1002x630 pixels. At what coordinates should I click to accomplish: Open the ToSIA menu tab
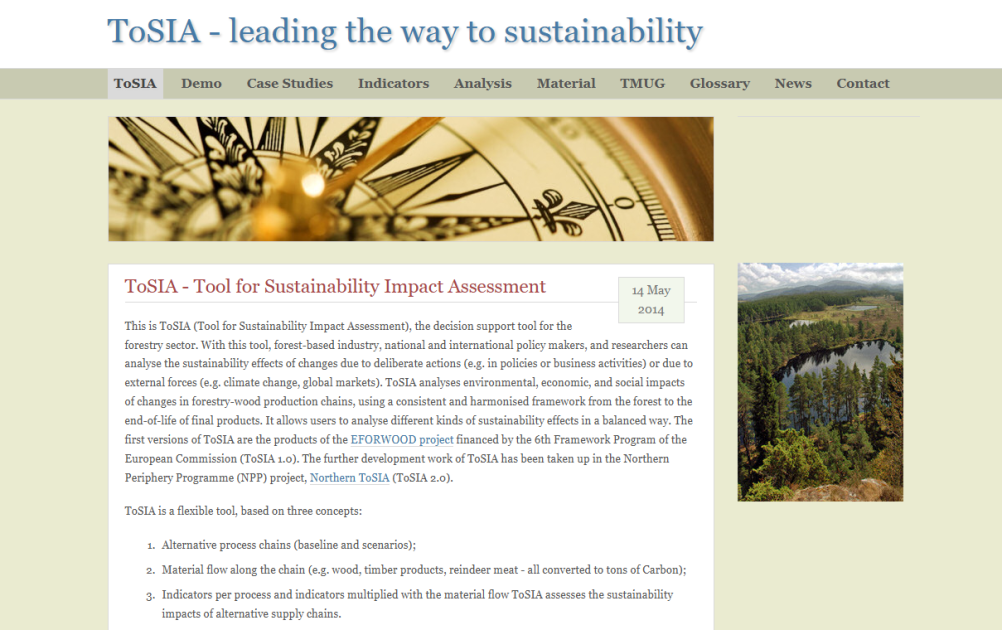(x=135, y=84)
